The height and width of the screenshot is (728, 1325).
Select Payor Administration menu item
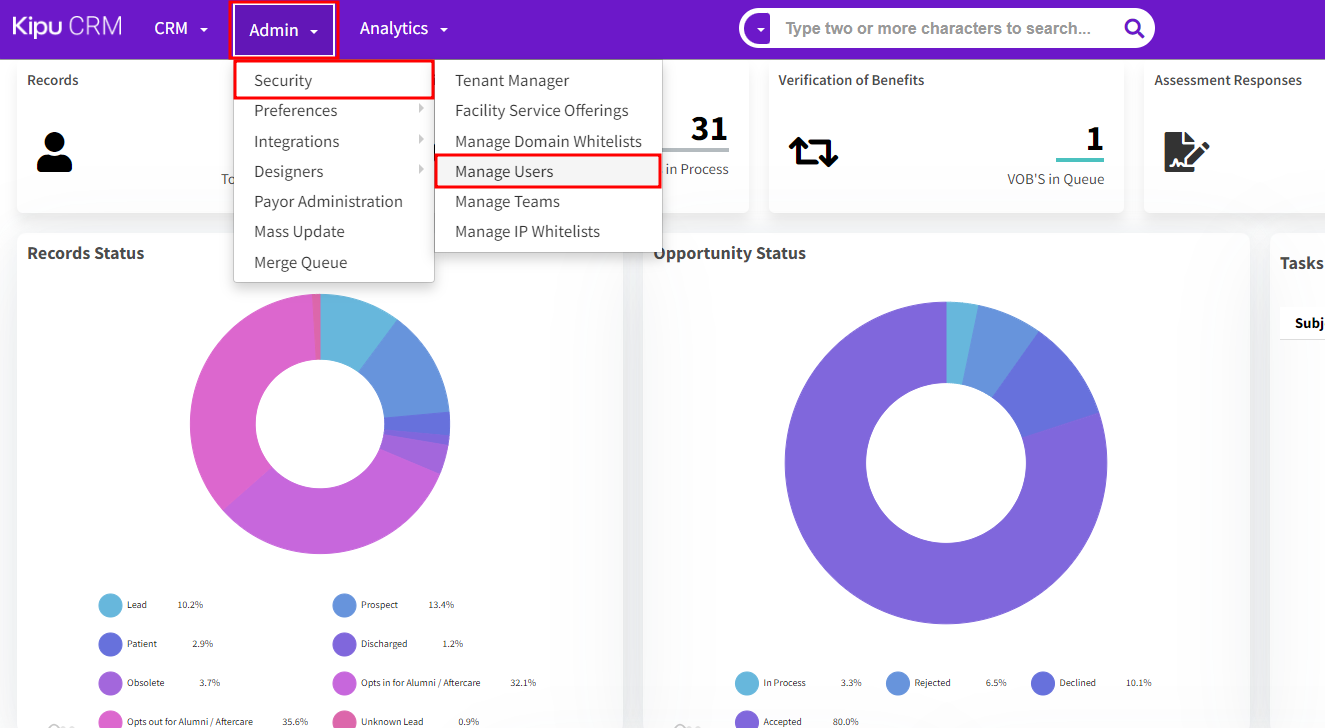click(328, 202)
